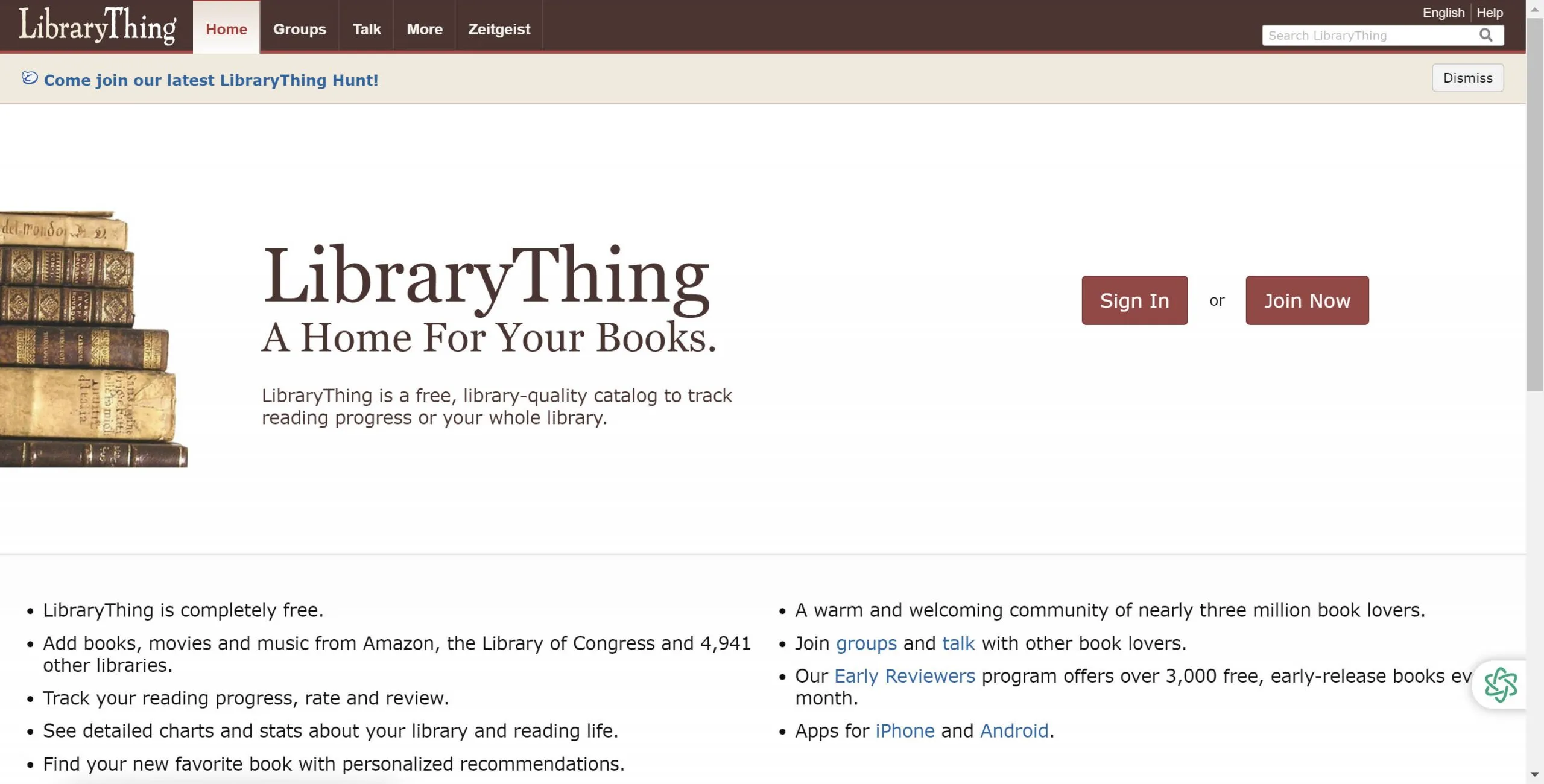
Task: Click the ChatGPT extension icon at bottom right
Action: [1502, 685]
